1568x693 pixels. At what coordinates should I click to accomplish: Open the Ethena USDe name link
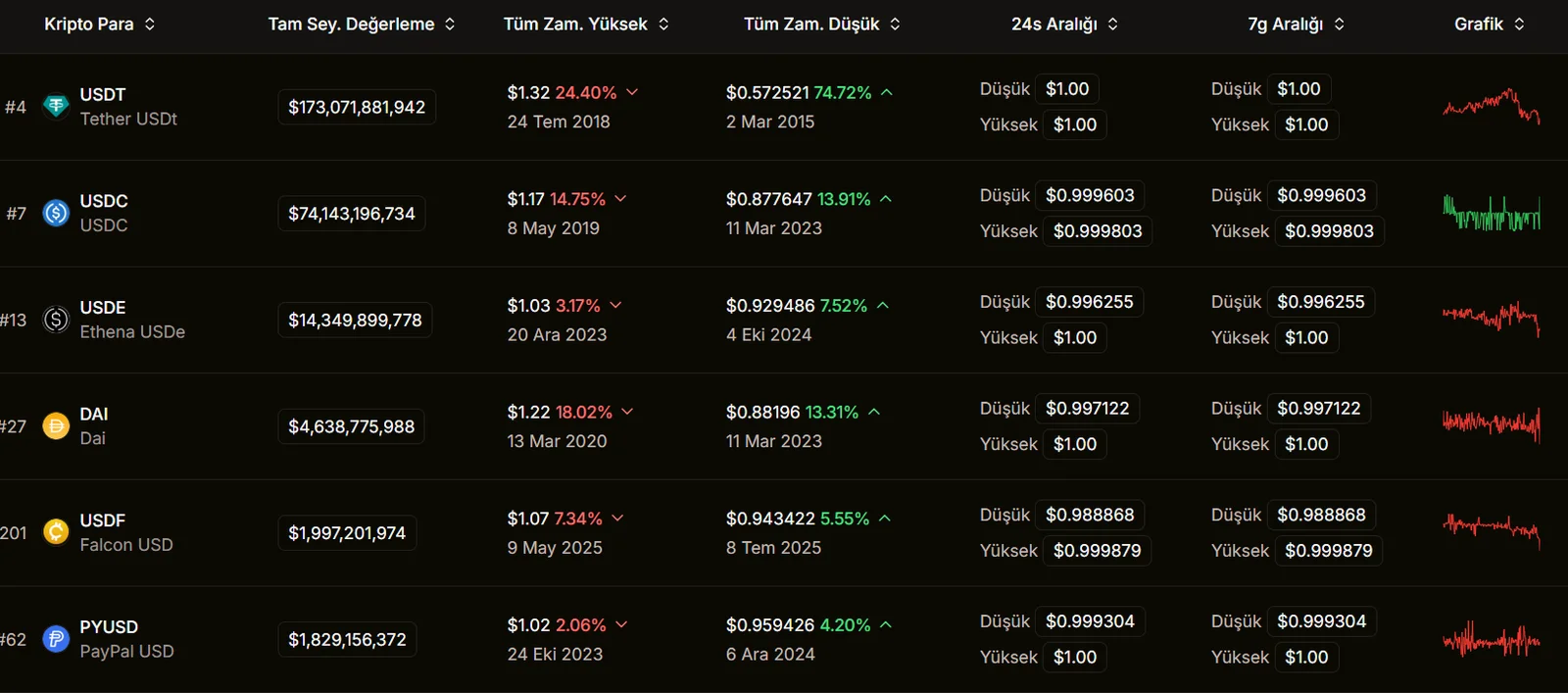click(132, 332)
